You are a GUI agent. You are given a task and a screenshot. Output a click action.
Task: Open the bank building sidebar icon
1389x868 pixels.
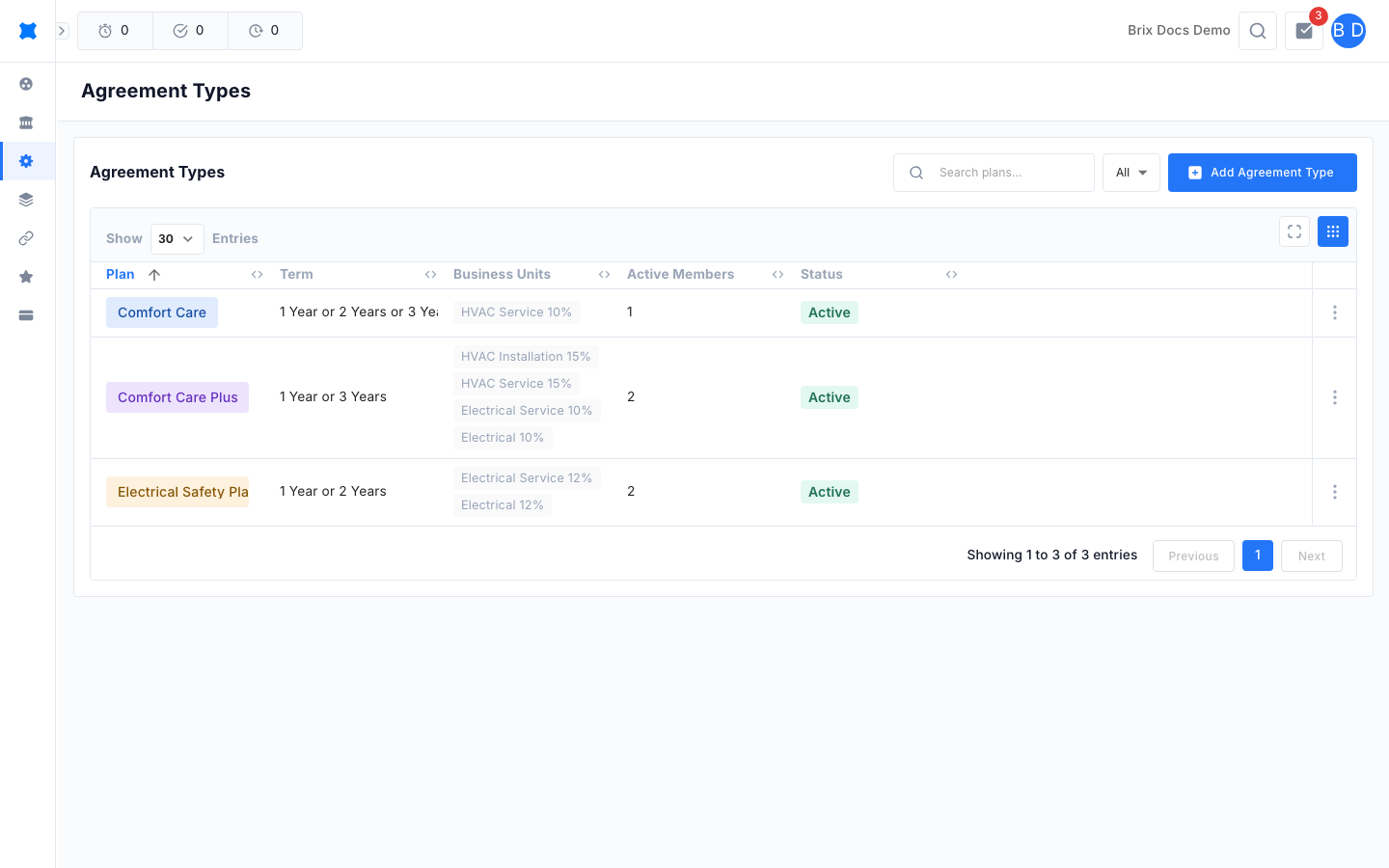click(26, 122)
